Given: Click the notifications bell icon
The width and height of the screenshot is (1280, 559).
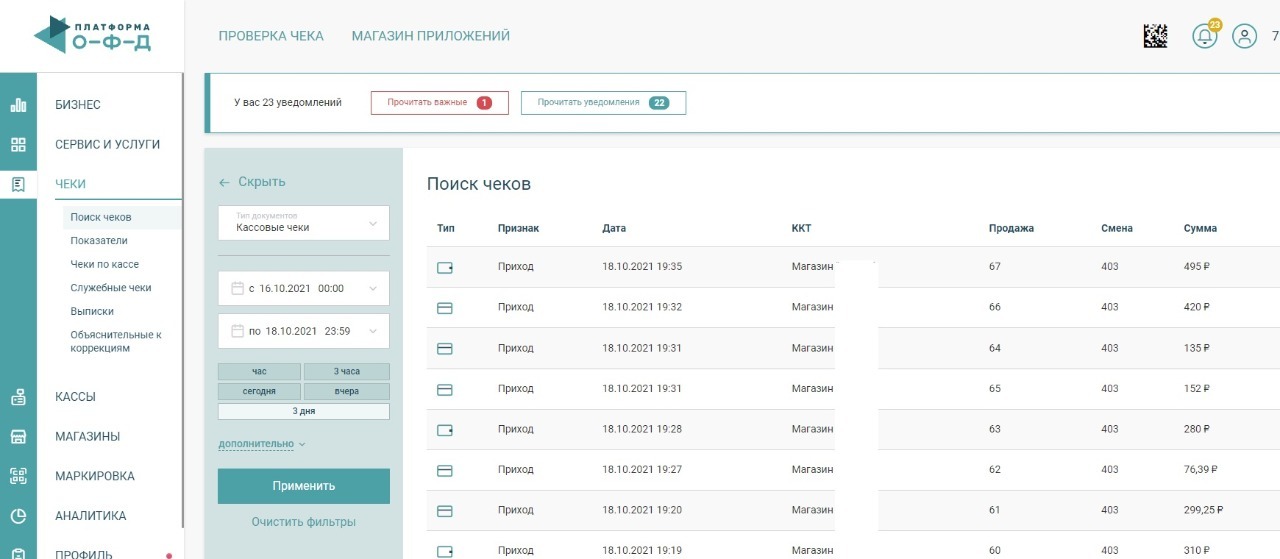Looking at the screenshot, I should (1205, 37).
